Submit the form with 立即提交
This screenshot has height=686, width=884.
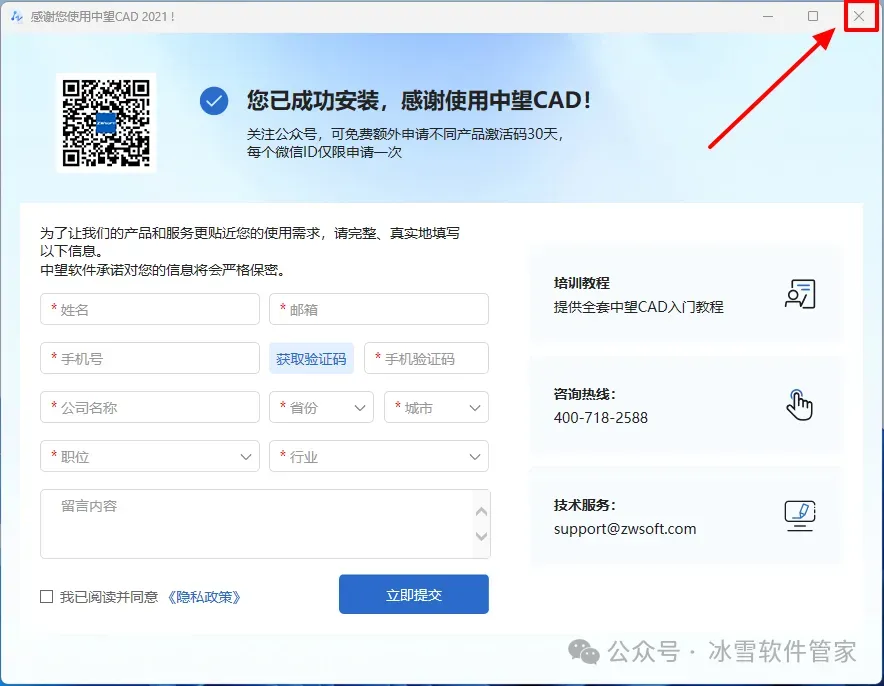pyautogui.click(x=414, y=595)
